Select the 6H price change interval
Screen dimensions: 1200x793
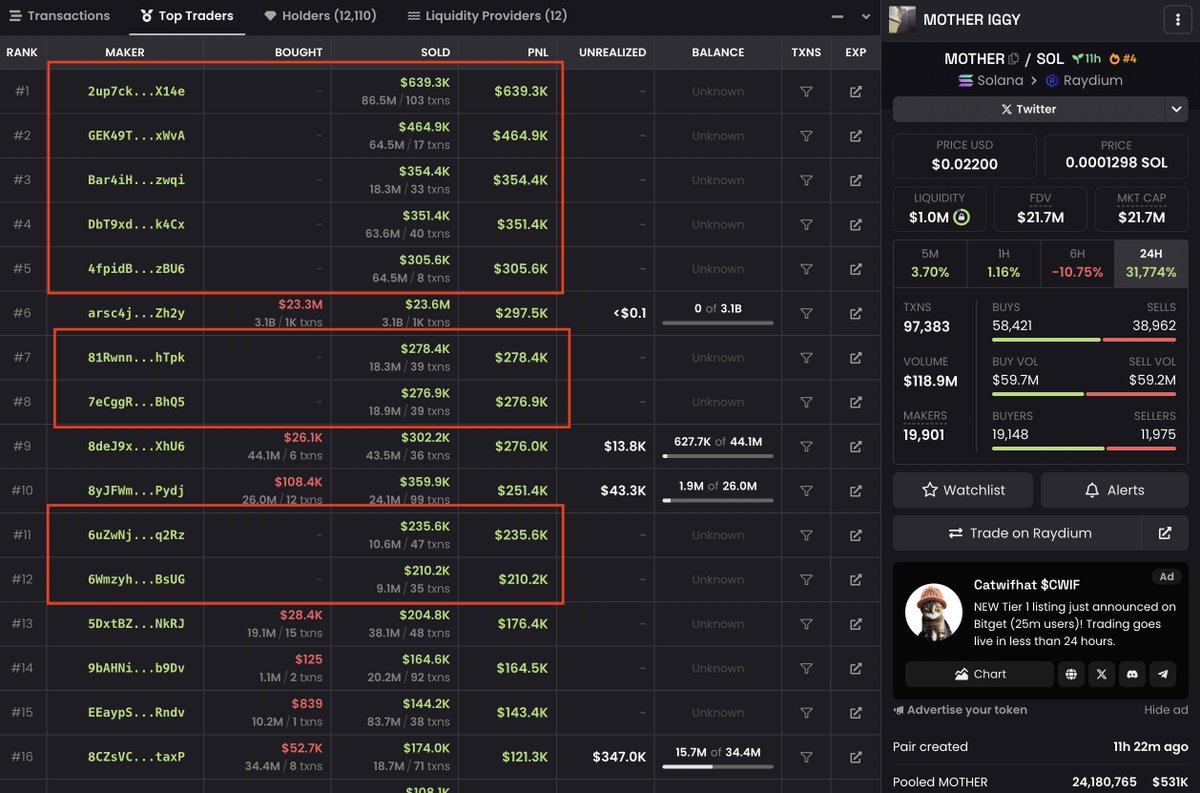pyautogui.click(x=1077, y=264)
